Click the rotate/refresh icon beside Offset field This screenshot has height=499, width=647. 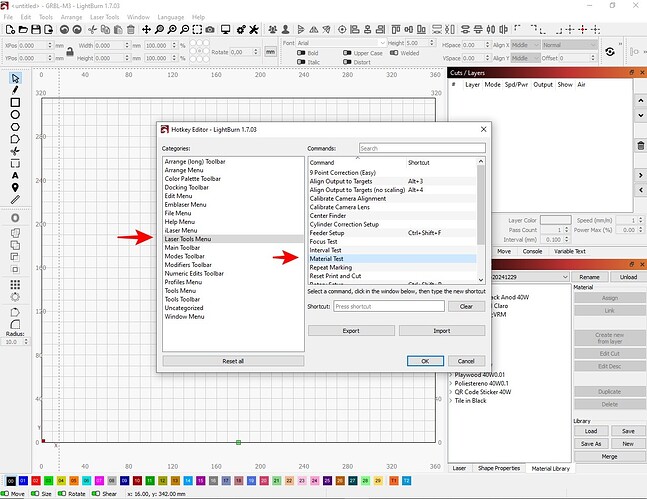pyautogui.click(x=610, y=52)
